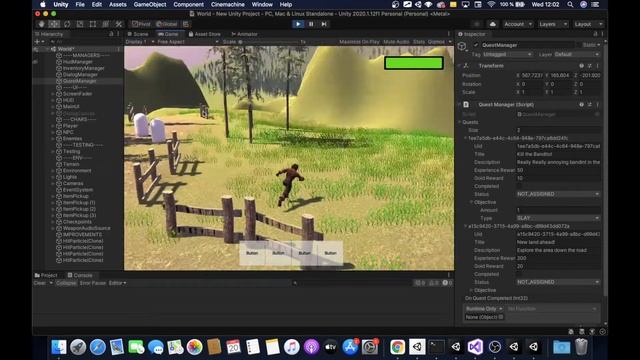Viewport: 640px width, 360px height.
Task: Open Spotlight search in the menu bar
Action: [570, 4]
